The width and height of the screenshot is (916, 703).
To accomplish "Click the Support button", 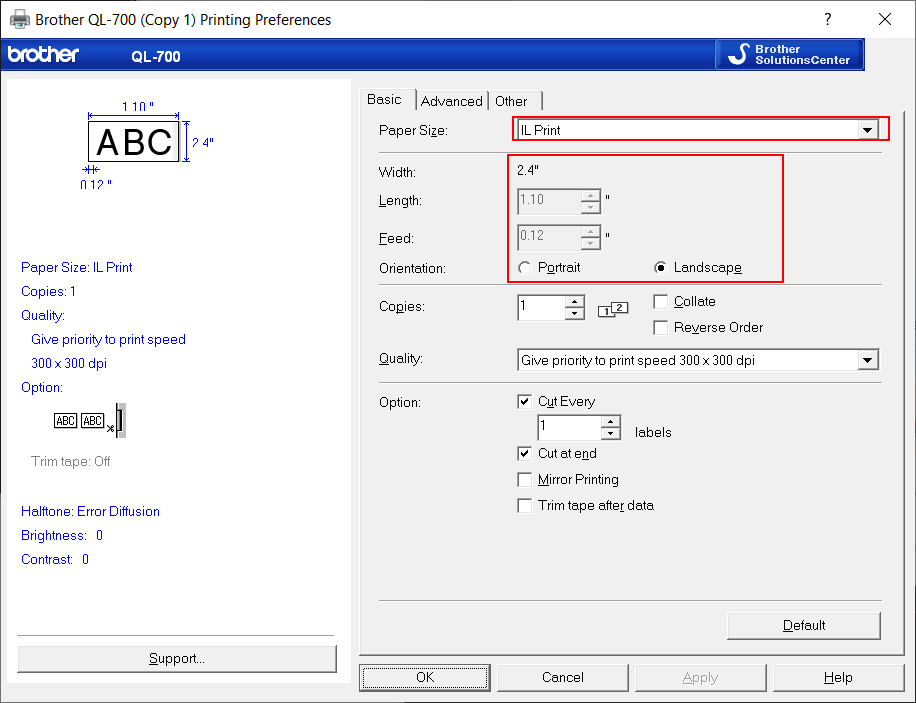I will (176, 658).
